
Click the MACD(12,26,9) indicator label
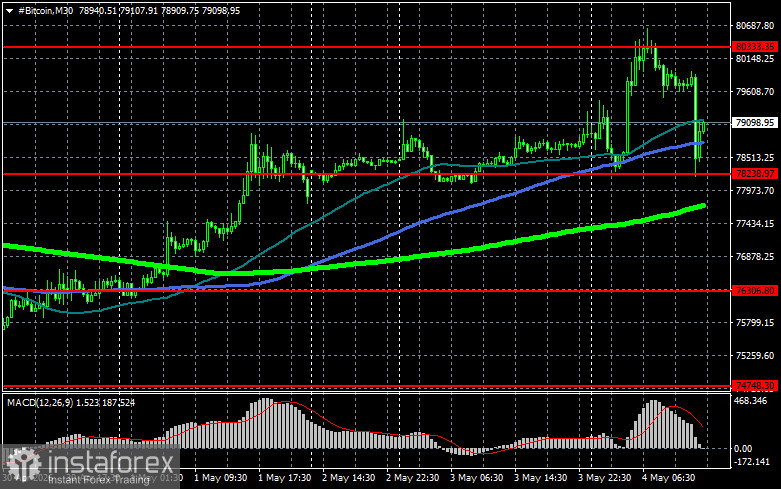40,402
